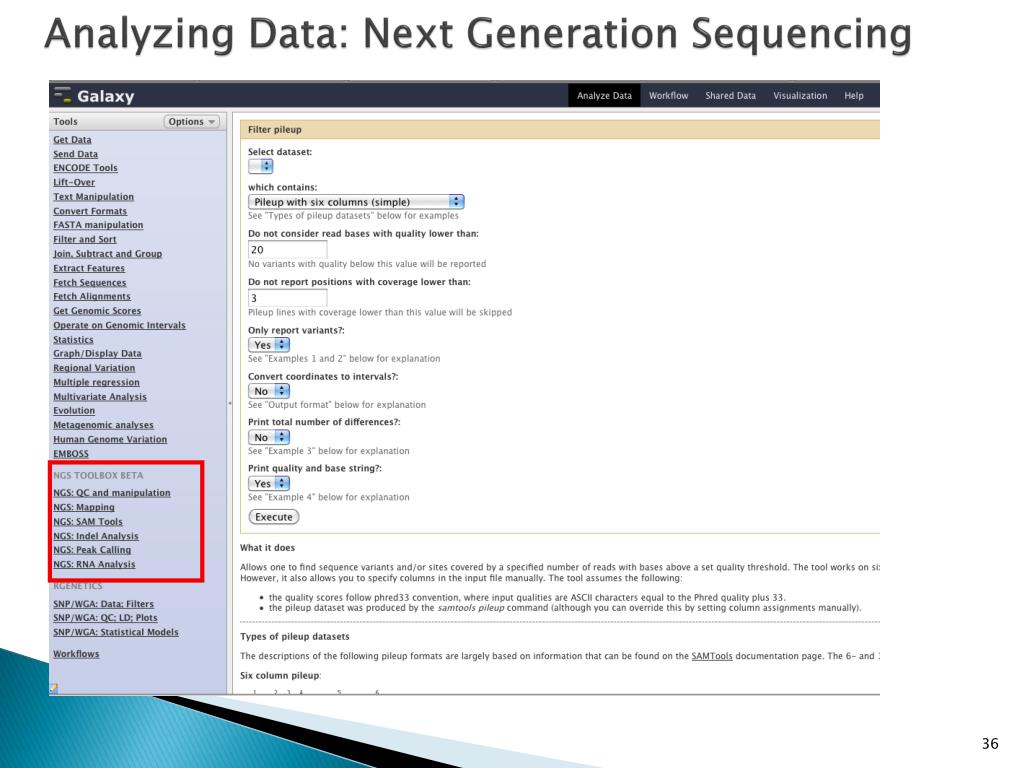Open the Workflow tab
1024x768 pixels.
point(668,95)
